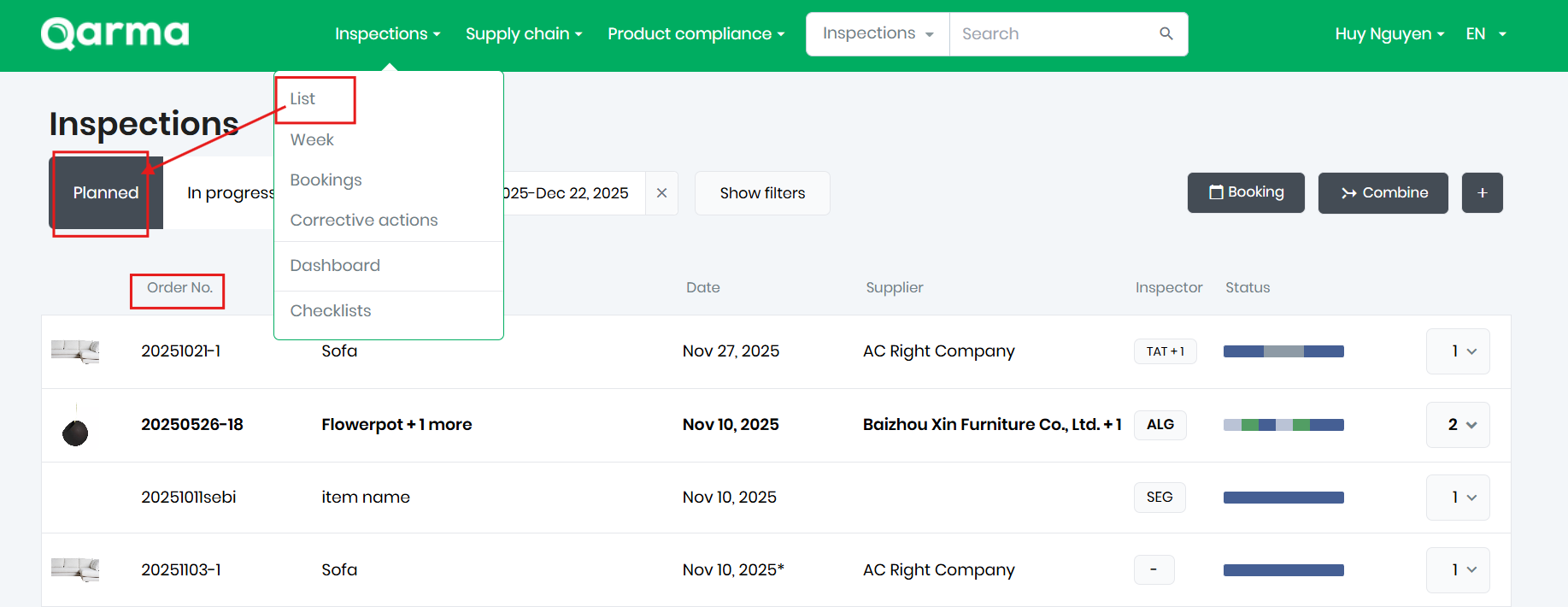
Task: Expand the Supply chain menu
Action: pyautogui.click(x=523, y=34)
